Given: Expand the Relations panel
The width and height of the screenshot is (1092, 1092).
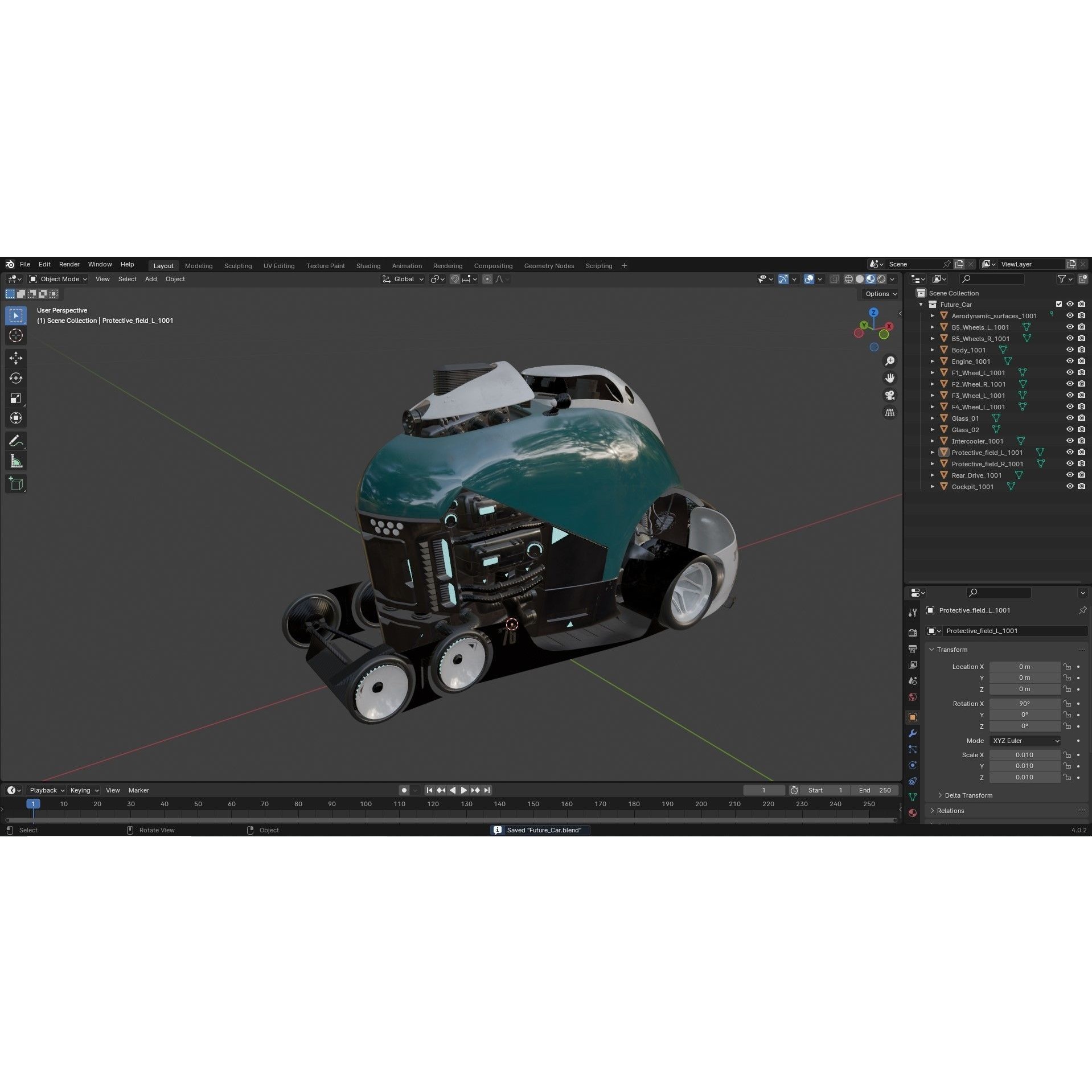Looking at the screenshot, I should pos(950,810).
